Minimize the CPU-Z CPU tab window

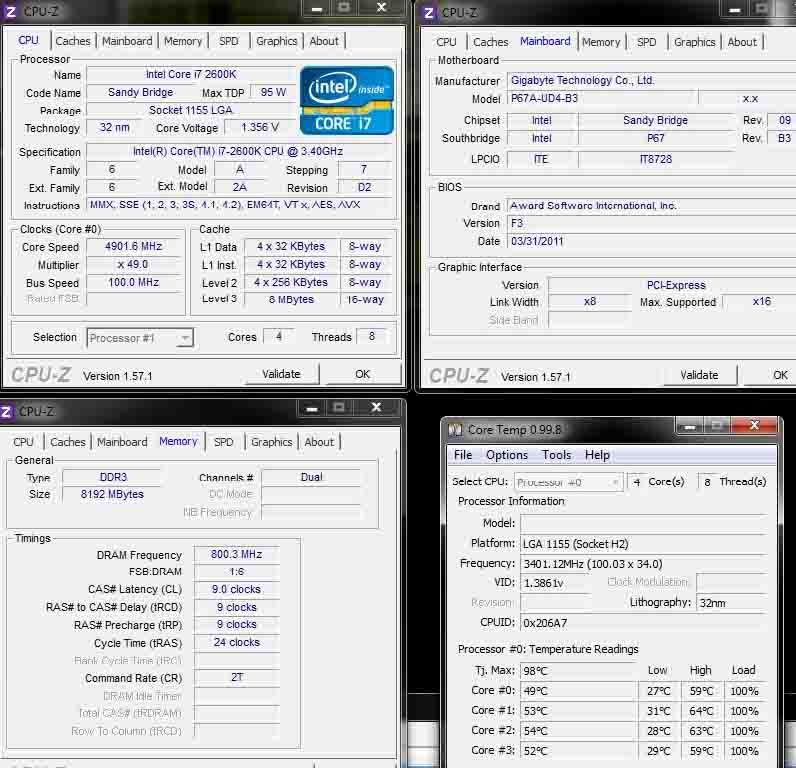(317, 8)
